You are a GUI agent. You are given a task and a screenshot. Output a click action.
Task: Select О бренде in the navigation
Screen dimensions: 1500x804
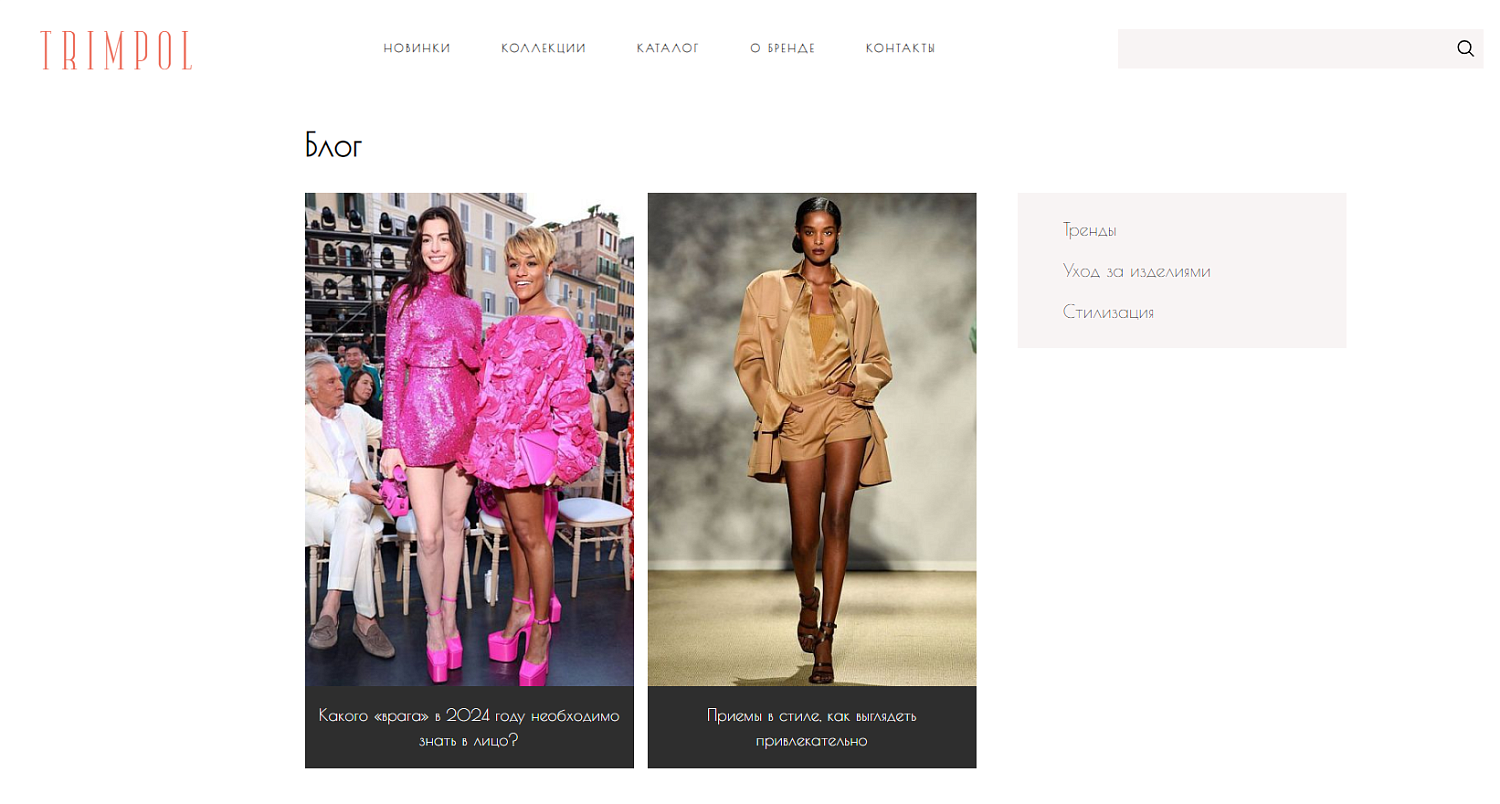[782, 48]
